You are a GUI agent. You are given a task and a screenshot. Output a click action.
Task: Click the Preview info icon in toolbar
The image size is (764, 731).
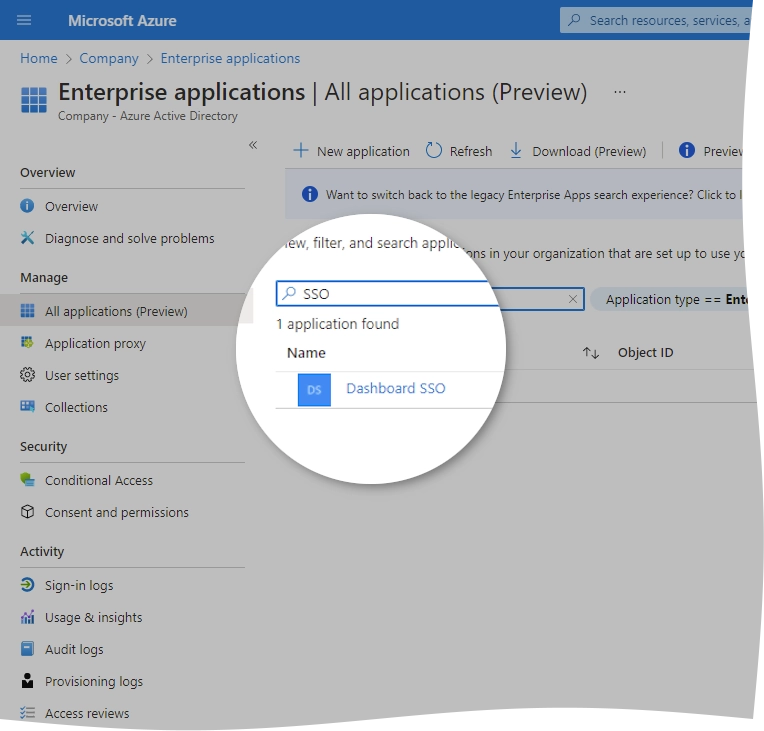pos(687,150)
